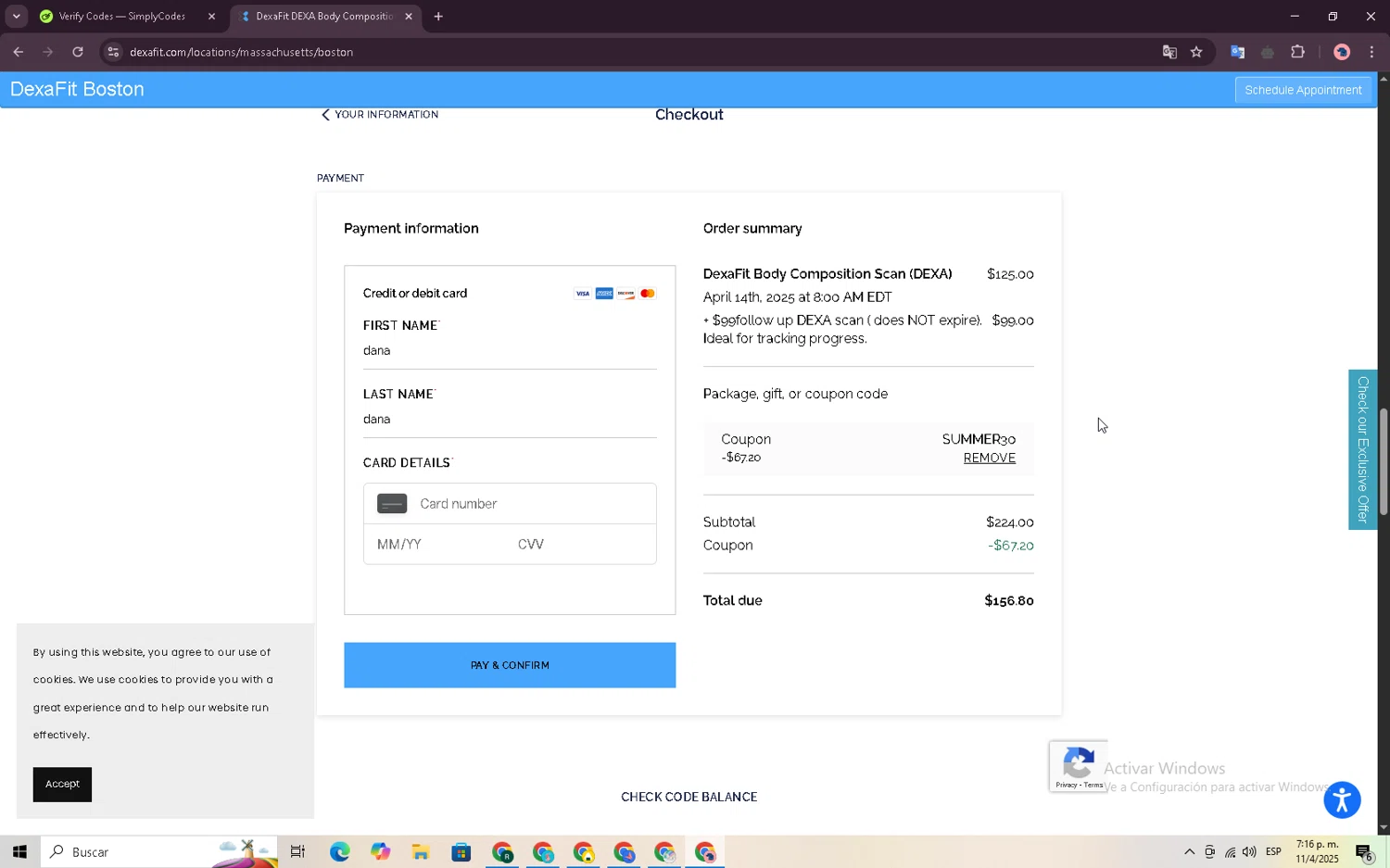Click the Schedule Appointment button
The height and width of the screenshot is (868, 1390).
click(x=1303, y=90)
